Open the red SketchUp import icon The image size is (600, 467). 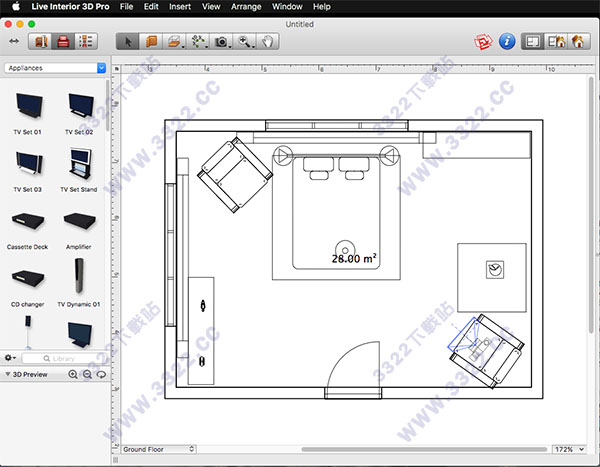point(483,41)
